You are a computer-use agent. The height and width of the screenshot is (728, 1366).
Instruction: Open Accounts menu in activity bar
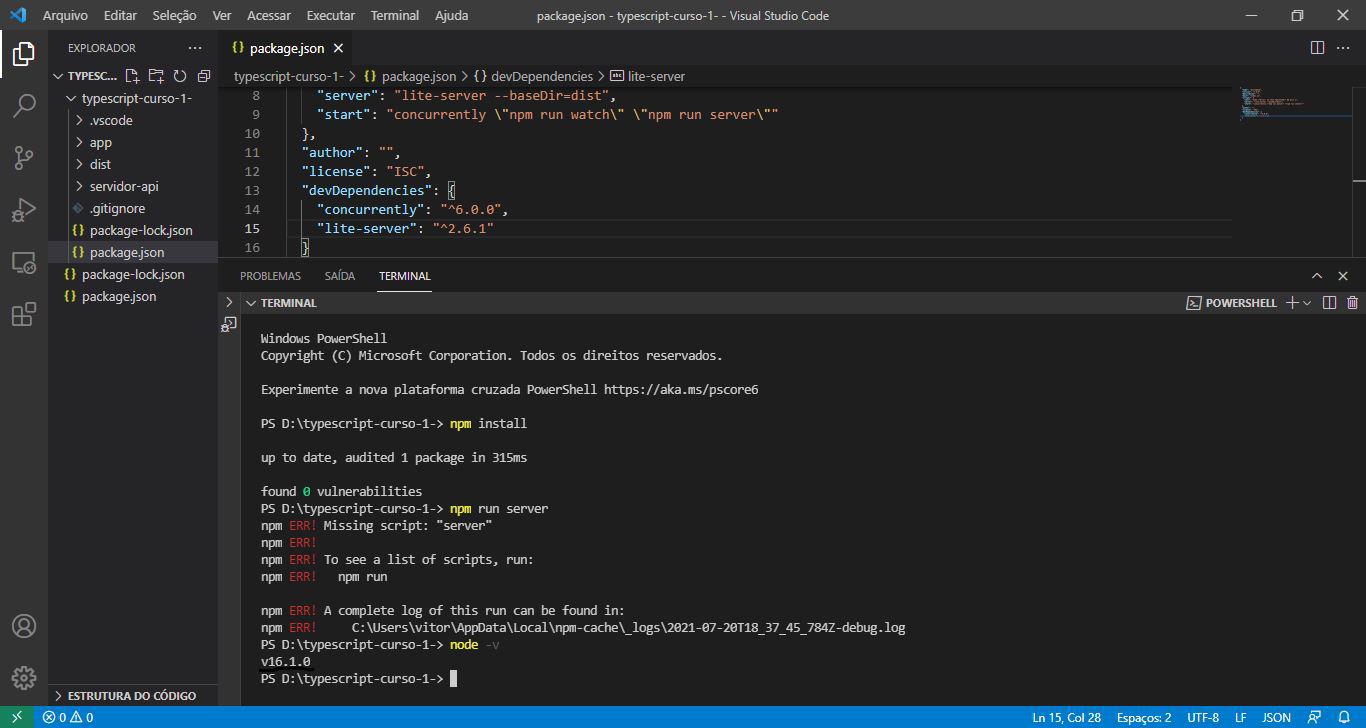pos(24,626)
